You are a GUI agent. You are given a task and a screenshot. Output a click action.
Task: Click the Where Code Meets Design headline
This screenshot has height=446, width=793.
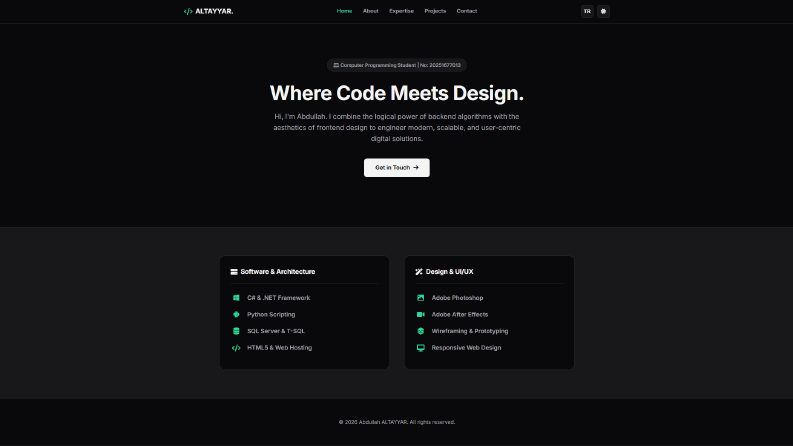(x=396, y=93)
